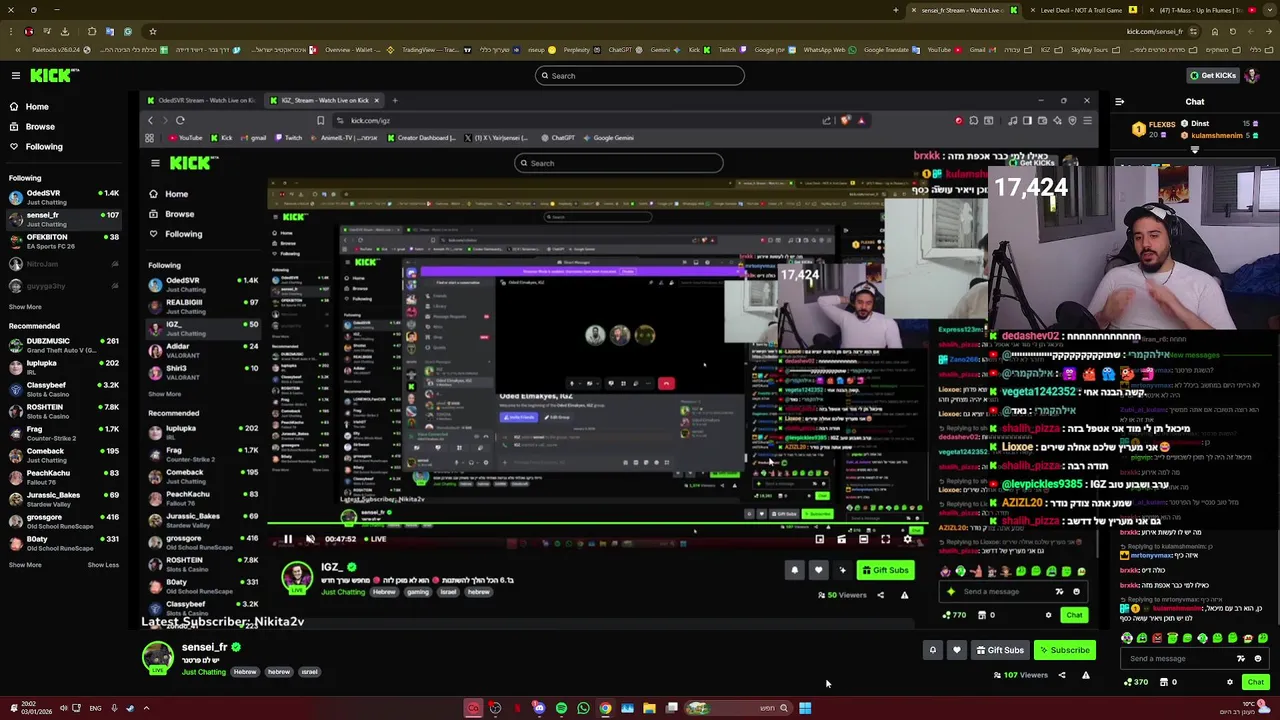Toggle follow heart for the sensei_fr channel

(957, 650)
